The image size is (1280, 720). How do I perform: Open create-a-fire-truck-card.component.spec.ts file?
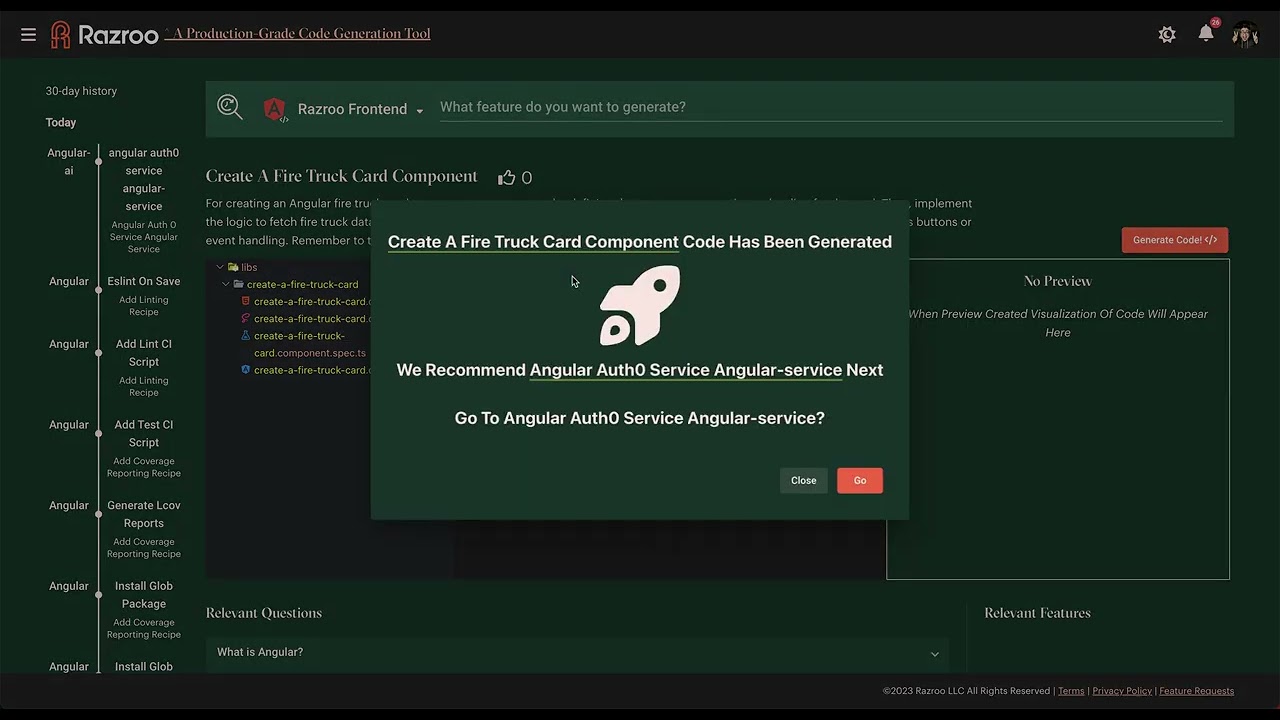tap(310, 344)
